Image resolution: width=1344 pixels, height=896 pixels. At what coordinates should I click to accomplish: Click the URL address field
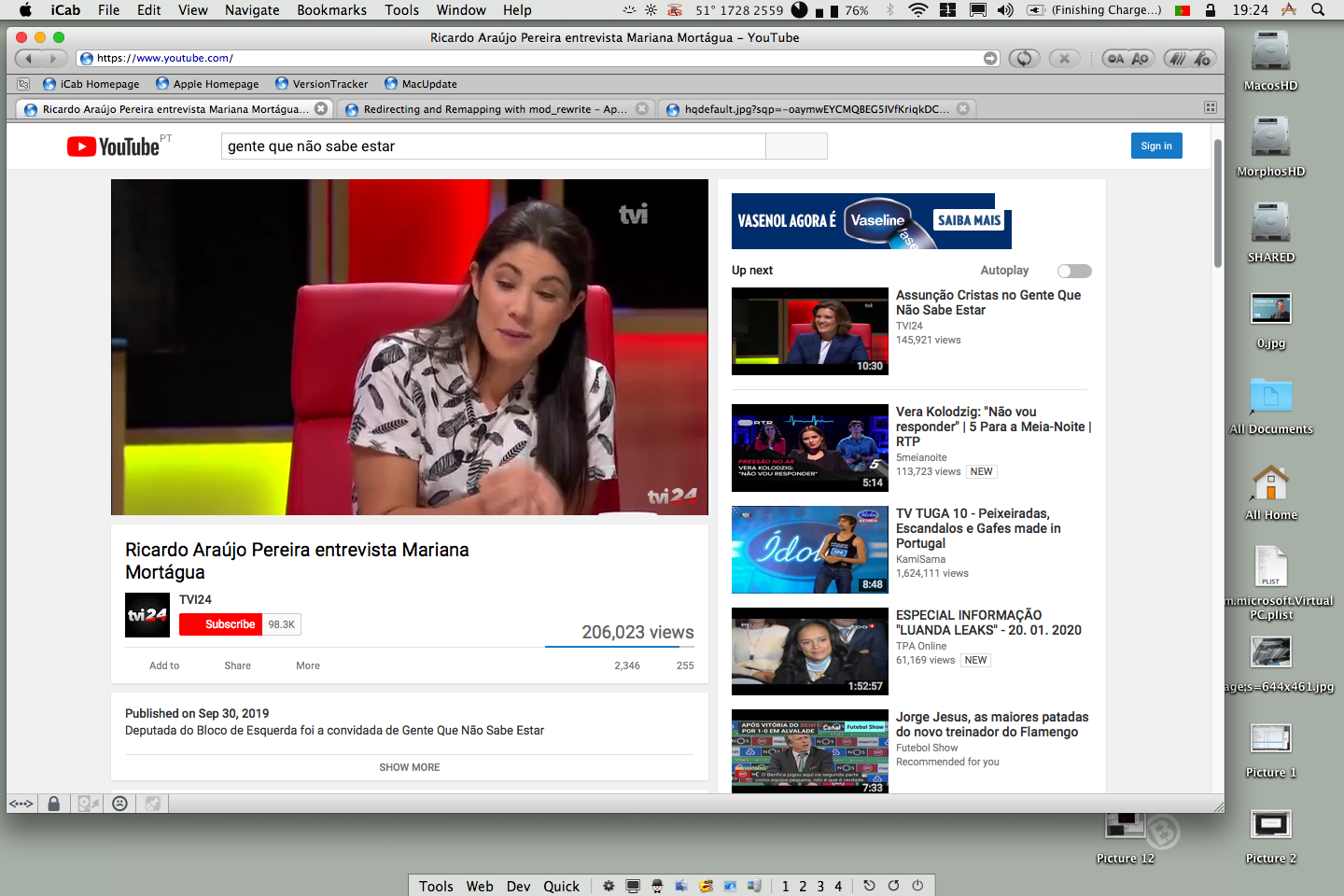tap(538, 58)
